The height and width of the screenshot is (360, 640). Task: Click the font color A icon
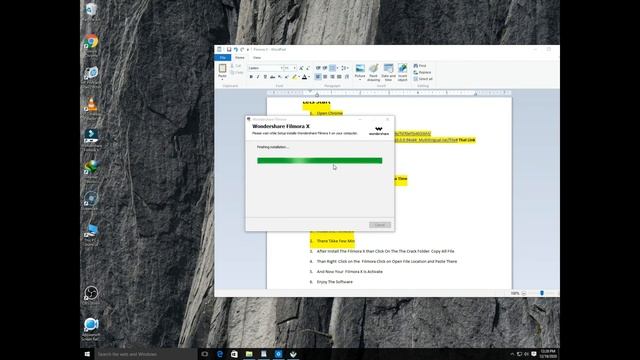[x=304, y=77]
